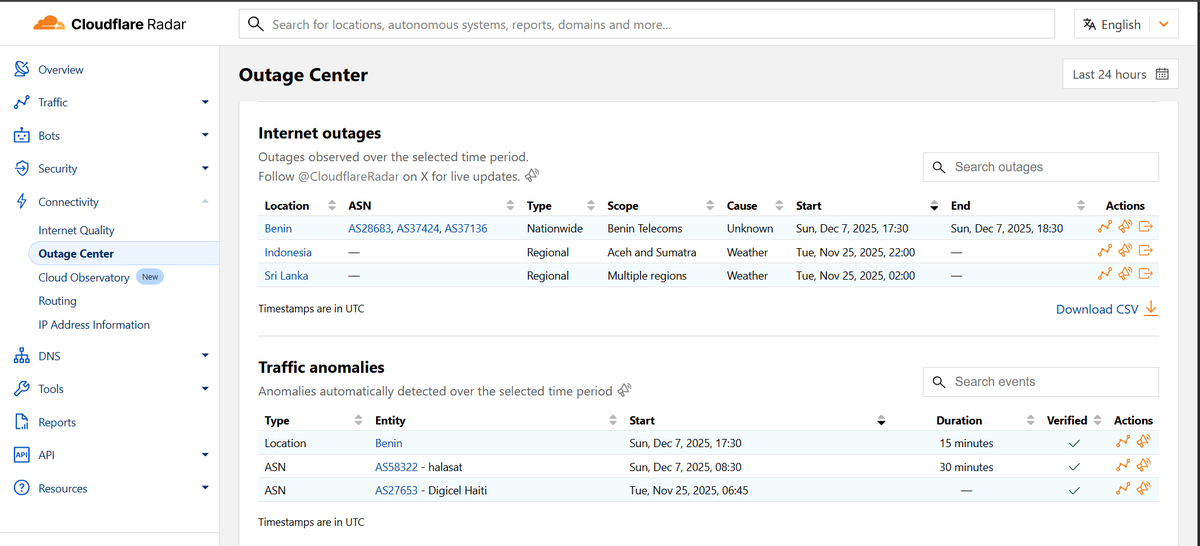Click the Bots robot icon in sidebar

(x=22, y=135)
